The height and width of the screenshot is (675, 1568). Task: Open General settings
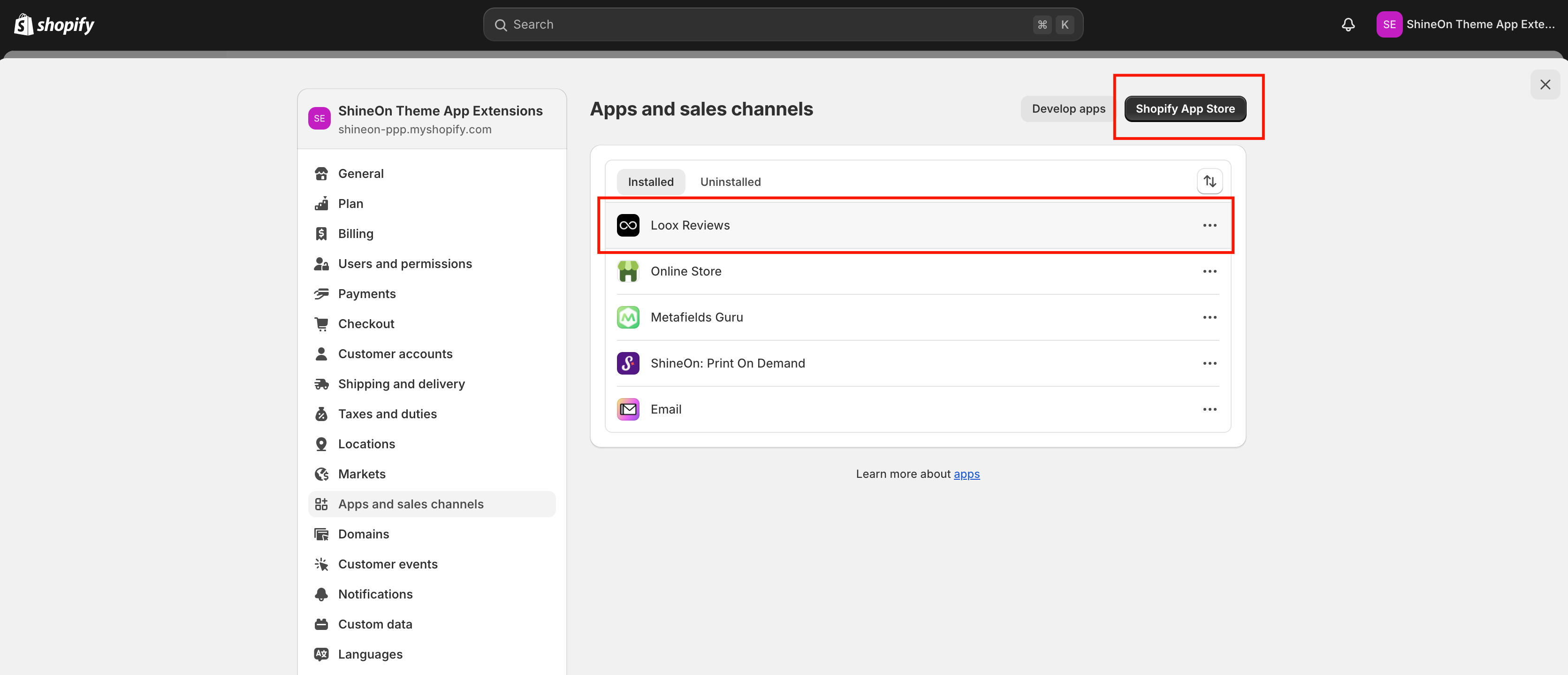point(432,174)
